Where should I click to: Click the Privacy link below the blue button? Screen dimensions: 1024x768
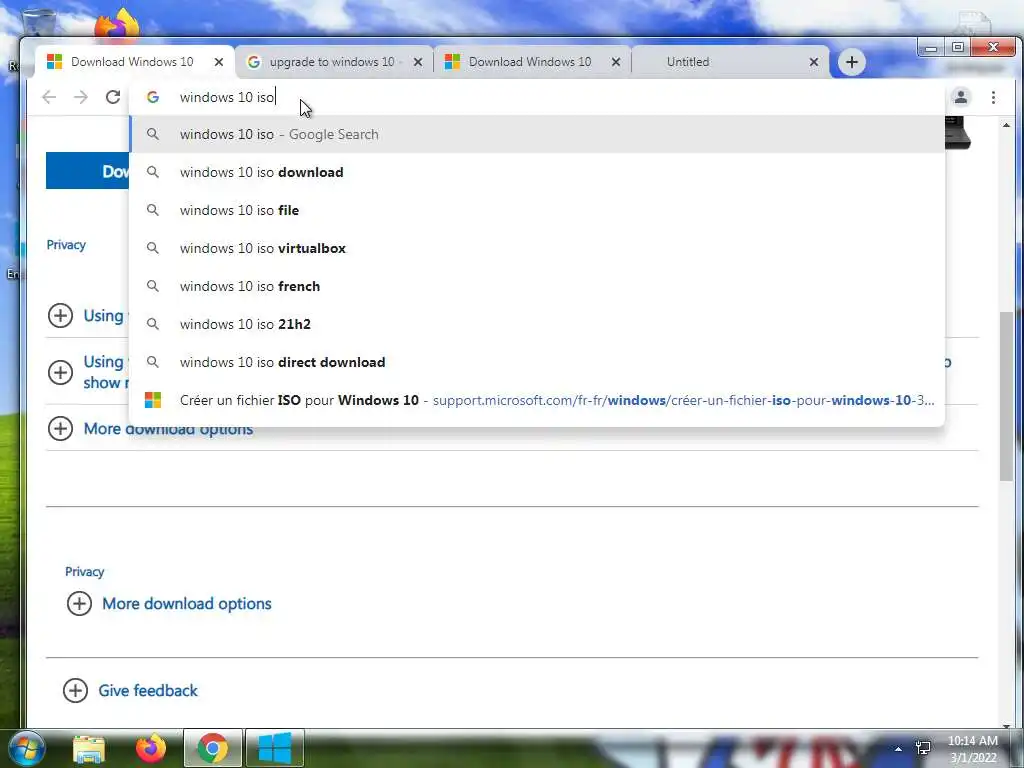[x=66, y=245]
